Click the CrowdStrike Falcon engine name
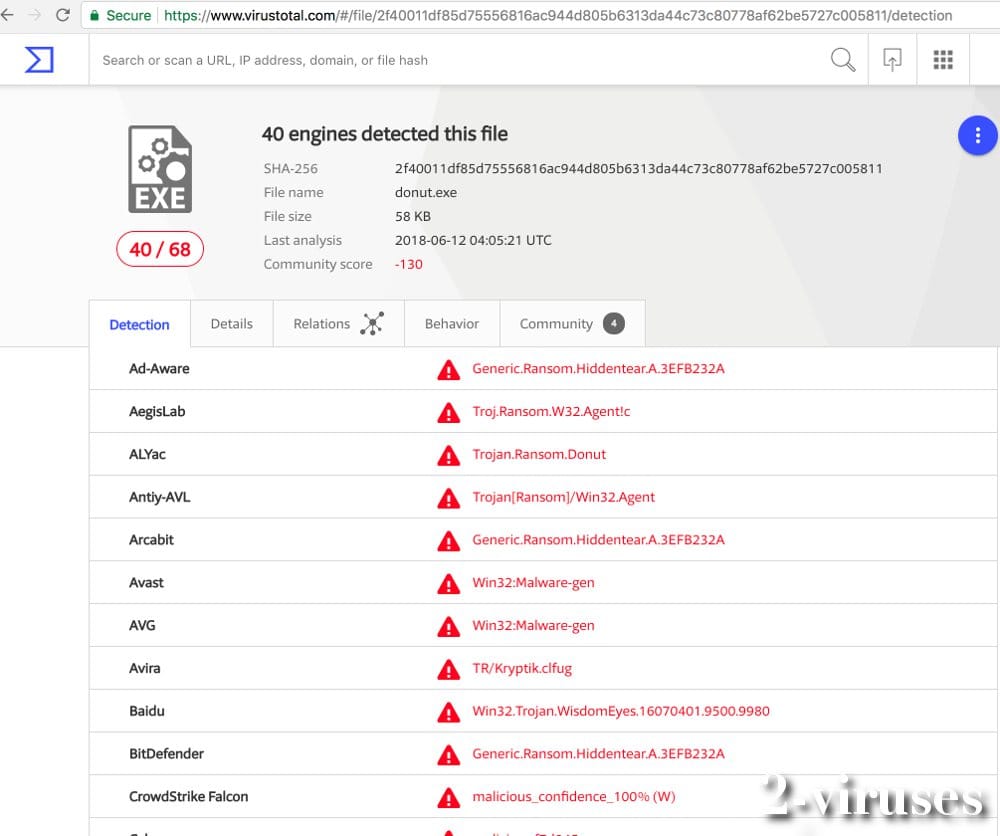1000x836 pixels. pos(188,796)
